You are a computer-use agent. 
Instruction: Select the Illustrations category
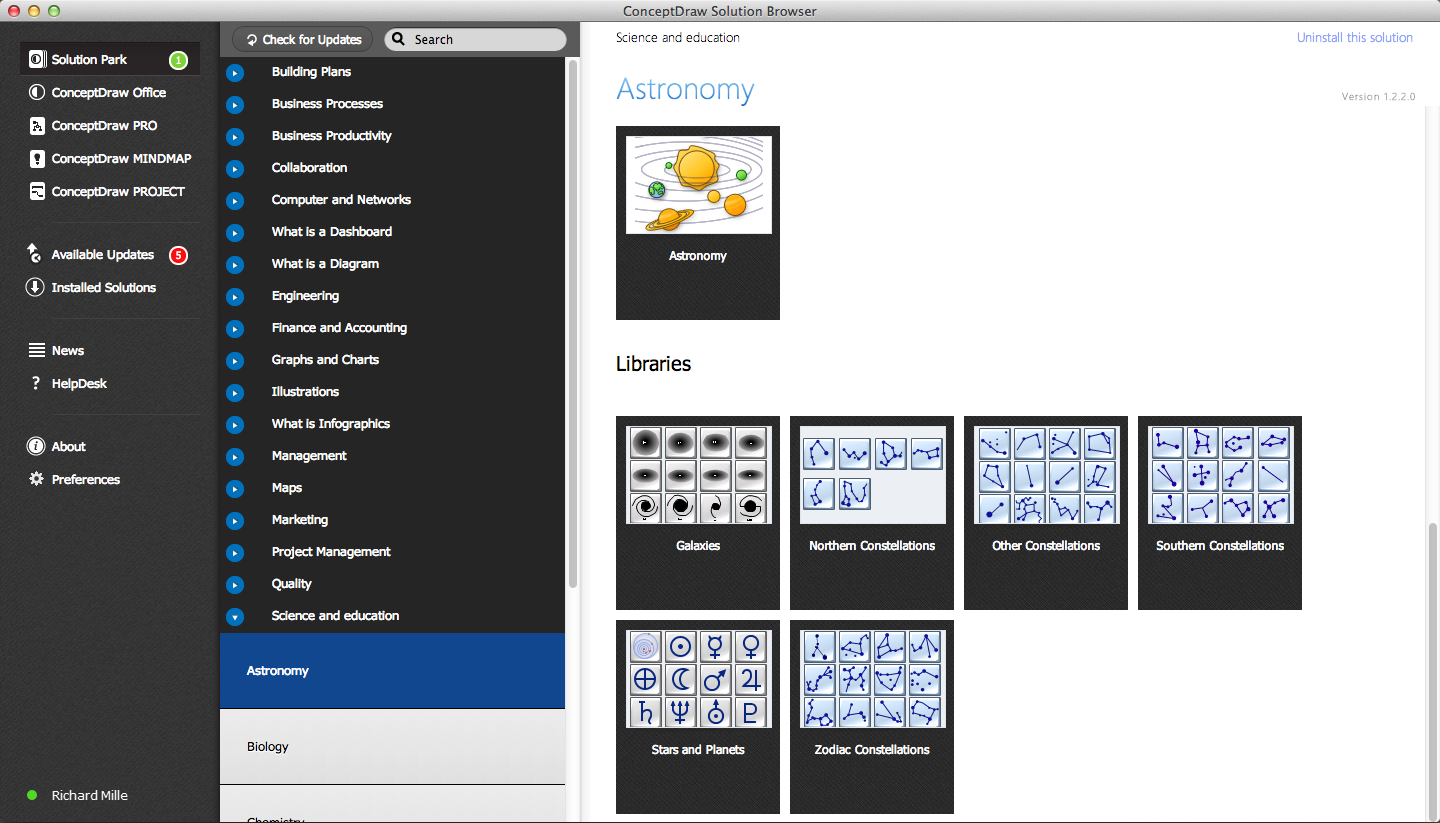[x=306, y=392]
